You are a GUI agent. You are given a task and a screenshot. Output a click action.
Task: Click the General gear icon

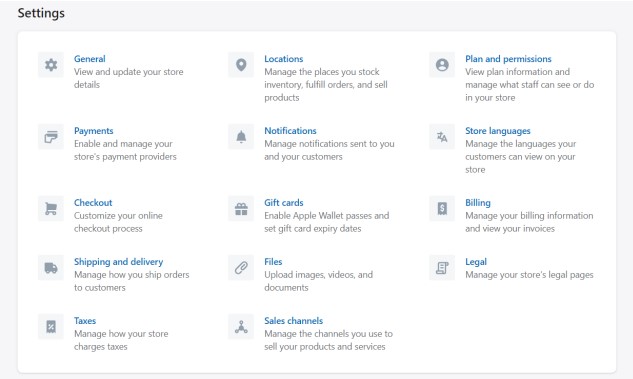[51, 65]
